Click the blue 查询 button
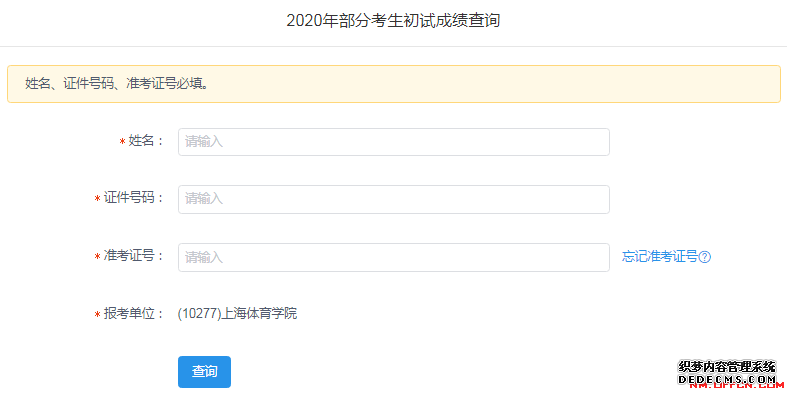 (x=204, y=372)
